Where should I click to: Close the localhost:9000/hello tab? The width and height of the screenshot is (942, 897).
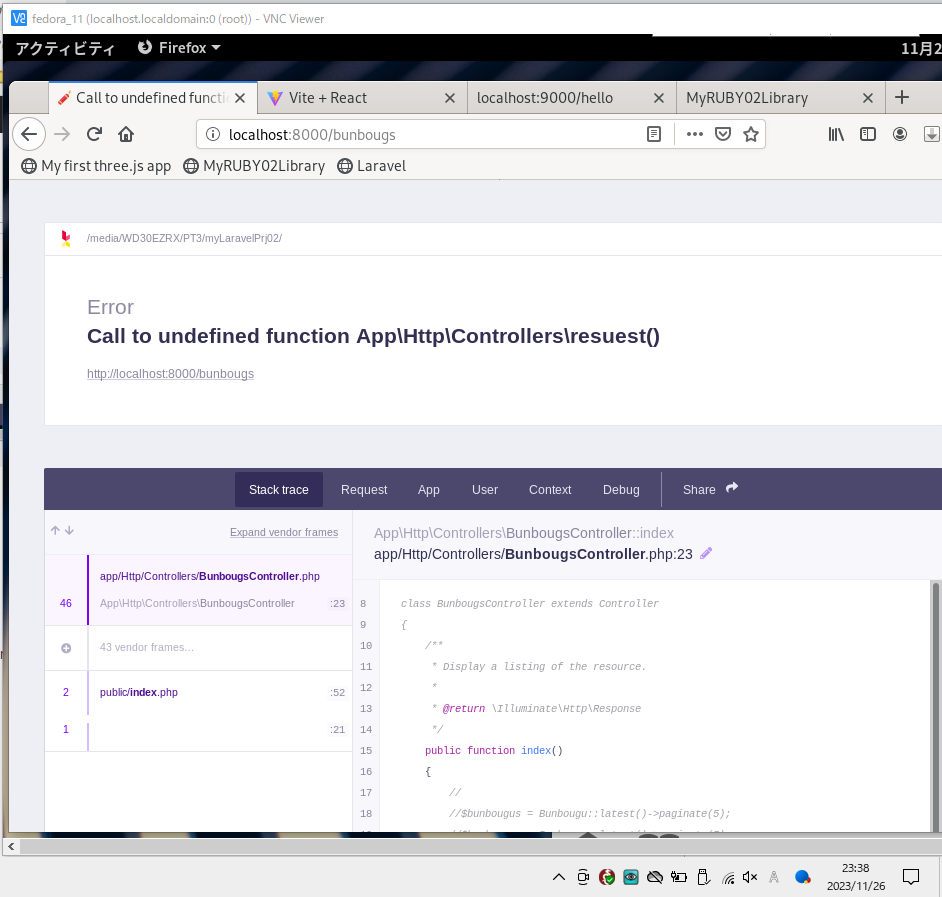[x=658, y=98]
